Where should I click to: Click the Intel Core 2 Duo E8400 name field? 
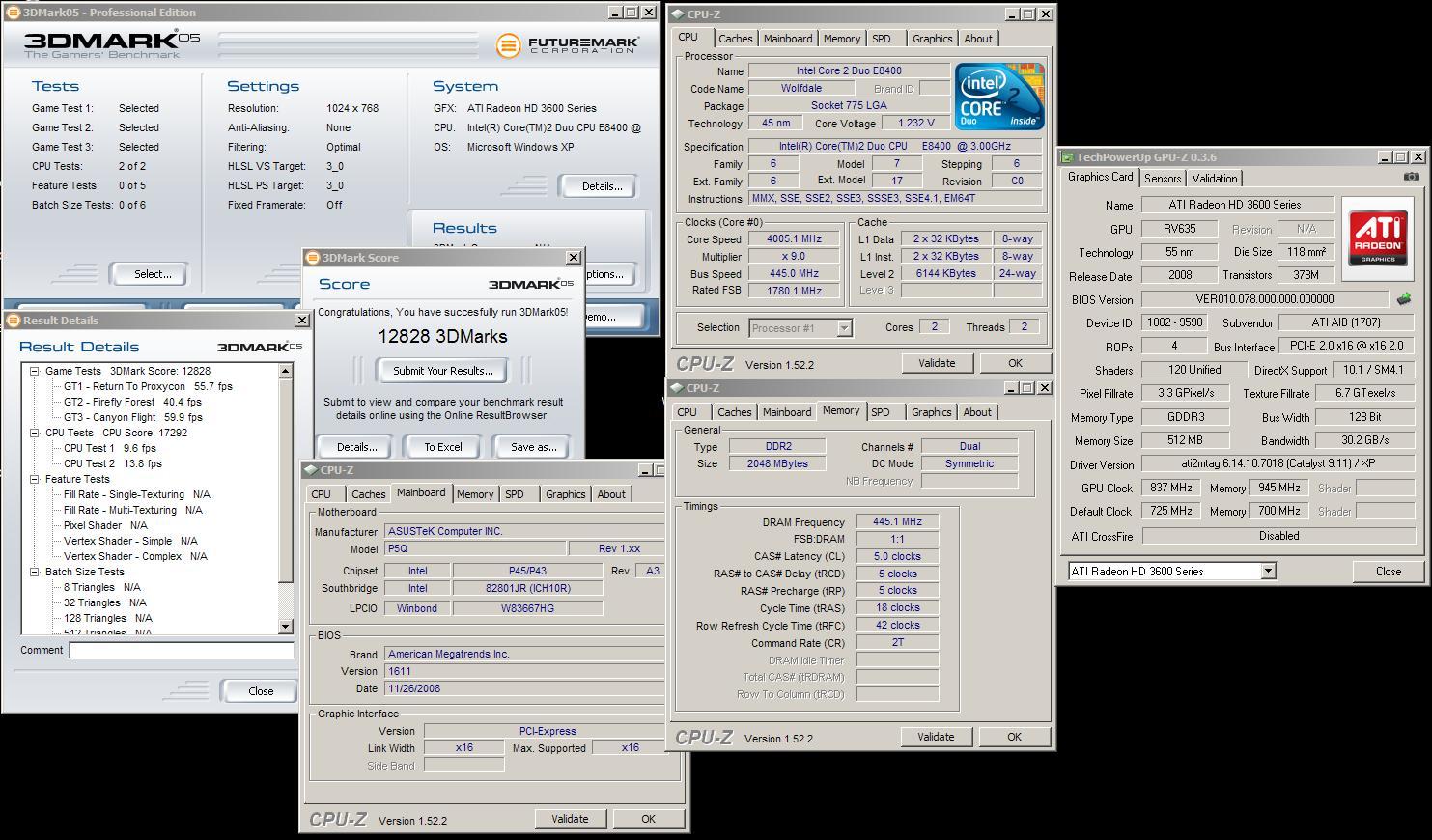(849, 70)
